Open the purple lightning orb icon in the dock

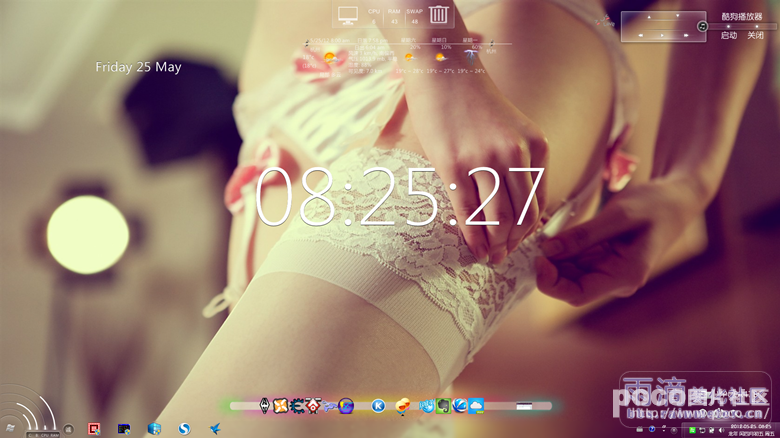pyautogui.click(x=346, y=406)
